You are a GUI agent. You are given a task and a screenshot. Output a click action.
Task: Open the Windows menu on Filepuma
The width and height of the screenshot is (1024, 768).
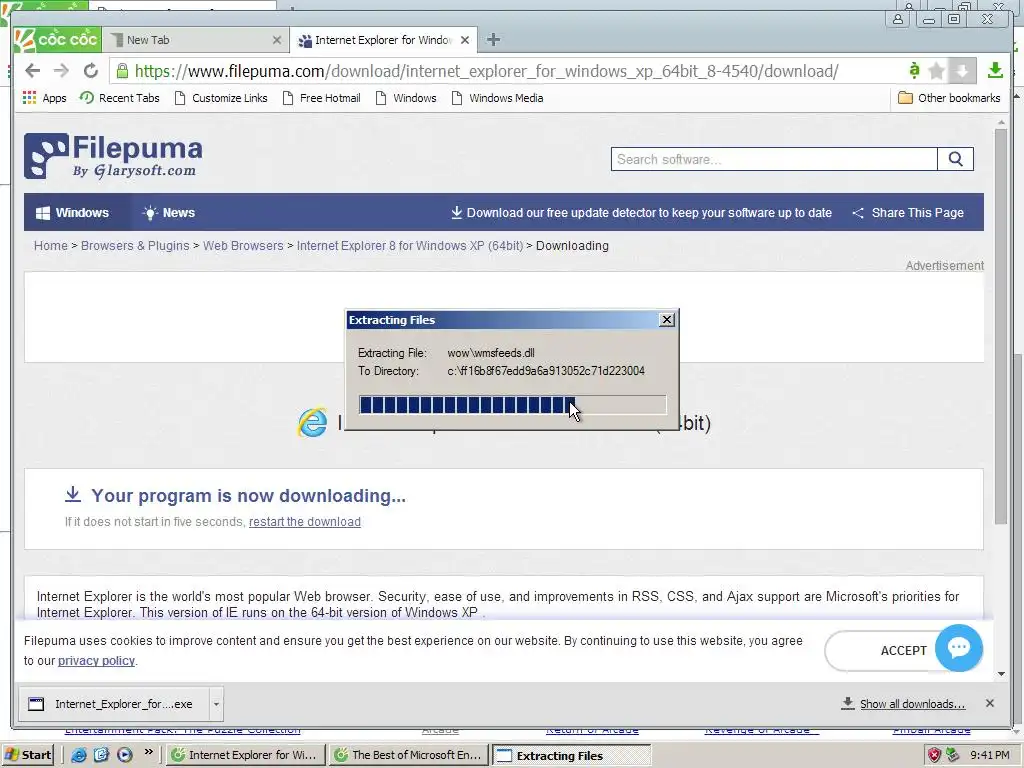[72, 213]
